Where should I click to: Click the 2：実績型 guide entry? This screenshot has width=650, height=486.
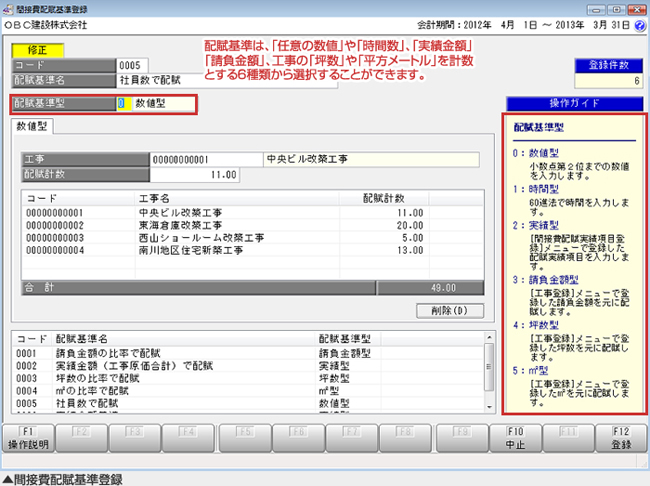point(535,225)
